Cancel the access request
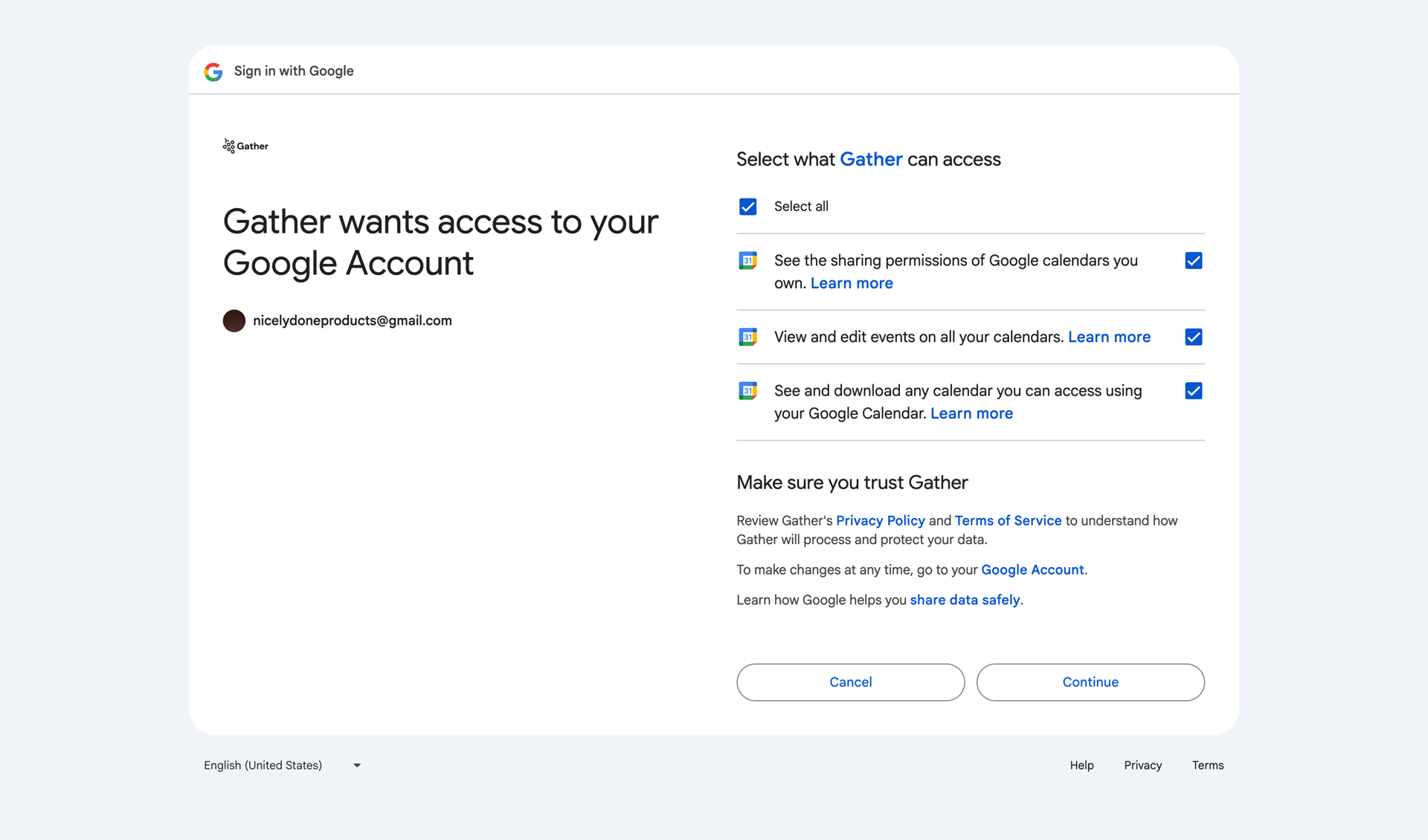 [x=850, y=682]
